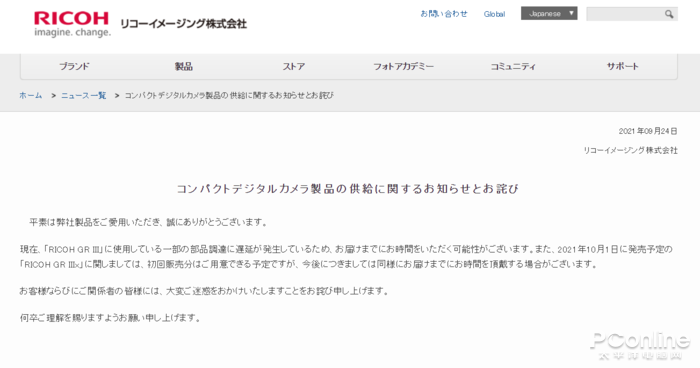
Task: Click the RICOH imagine. change. logo
Action: (x=71, y=24)
